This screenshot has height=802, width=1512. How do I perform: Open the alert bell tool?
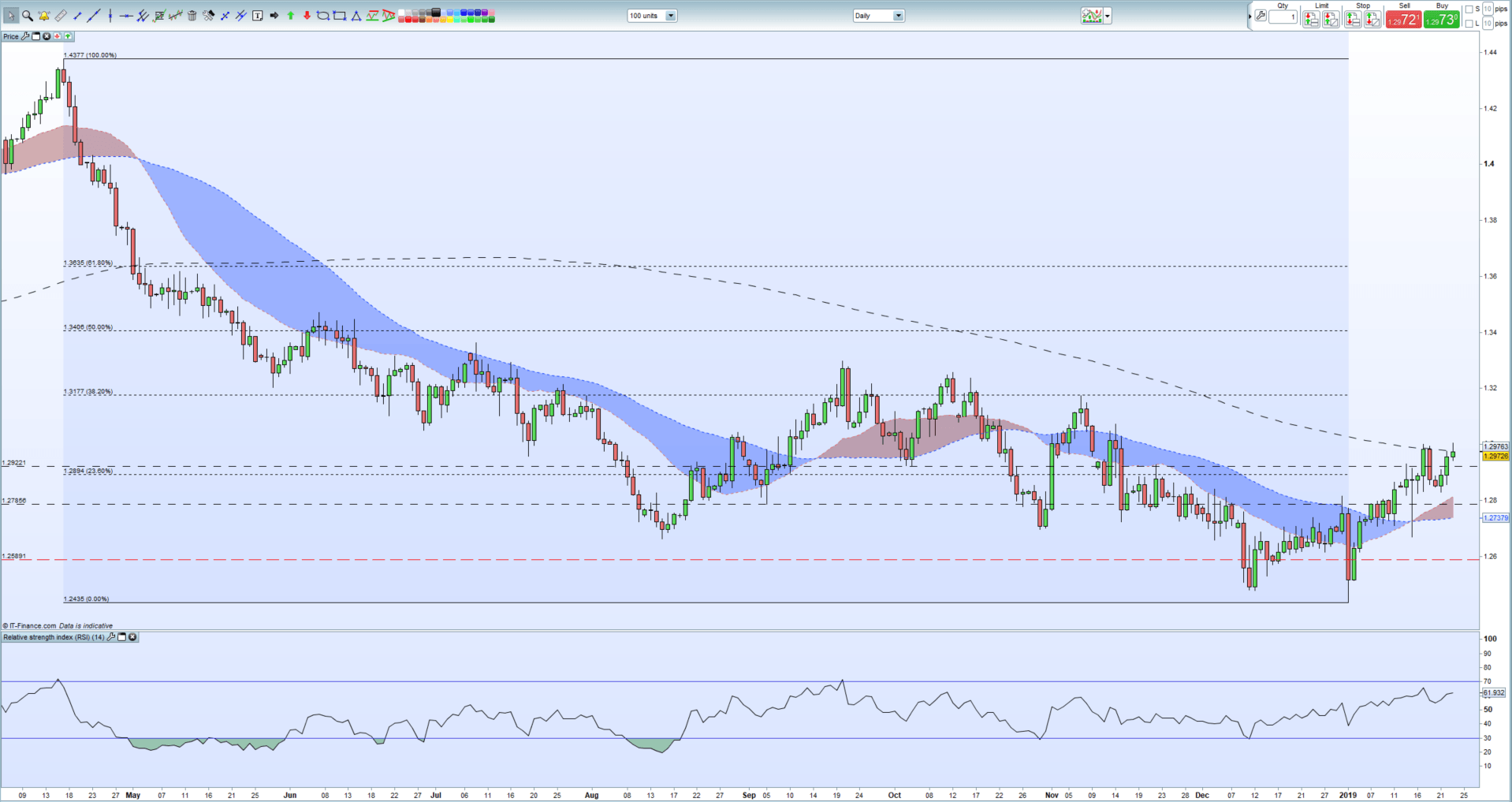[x=44, y=16]
